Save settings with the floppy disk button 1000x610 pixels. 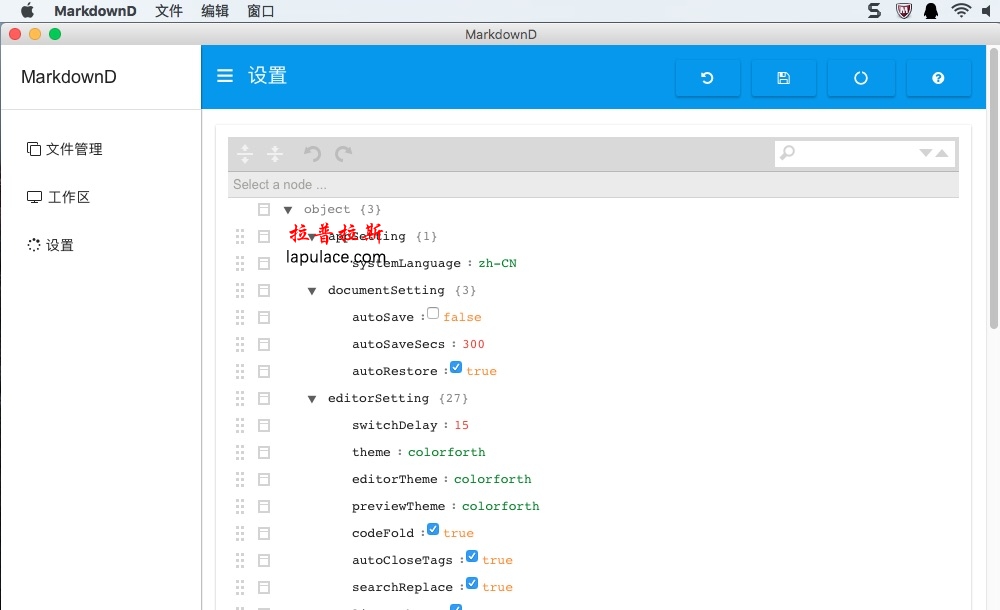[x=784, y=78]
